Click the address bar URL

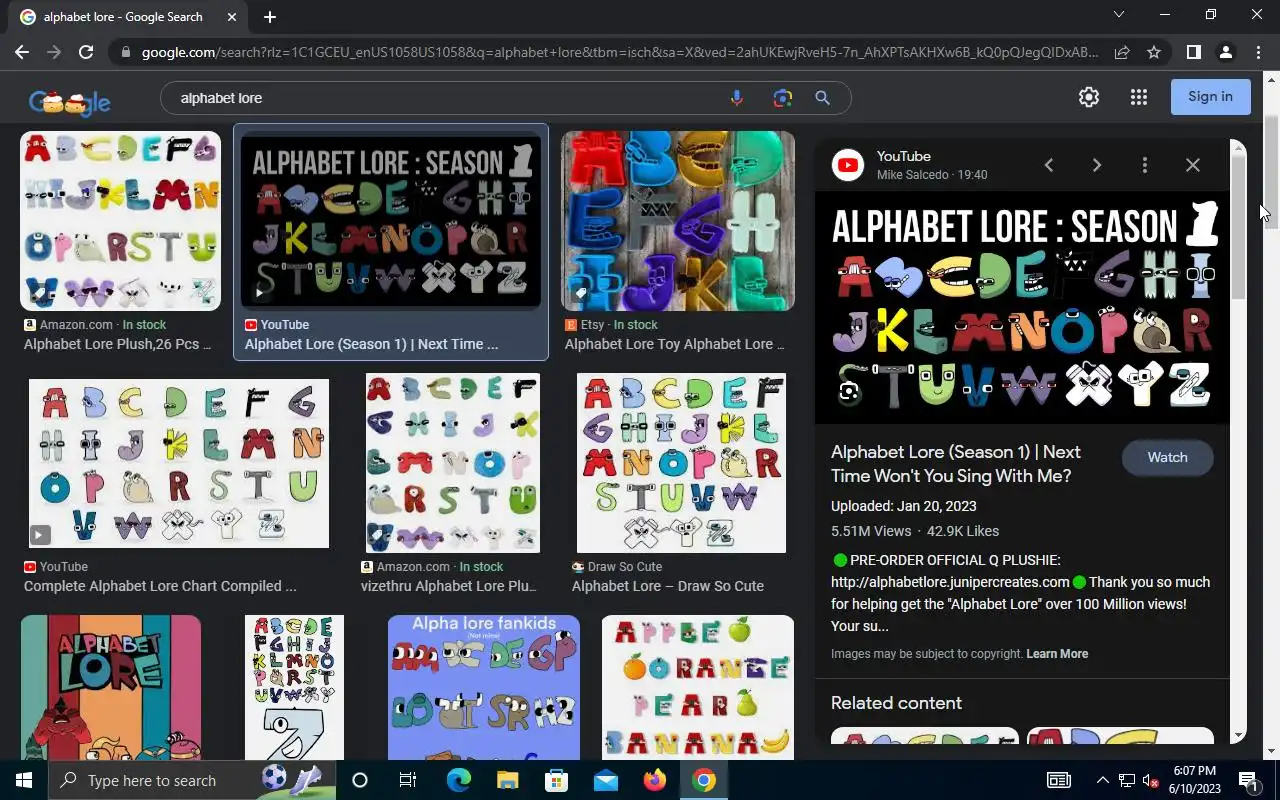620,52
